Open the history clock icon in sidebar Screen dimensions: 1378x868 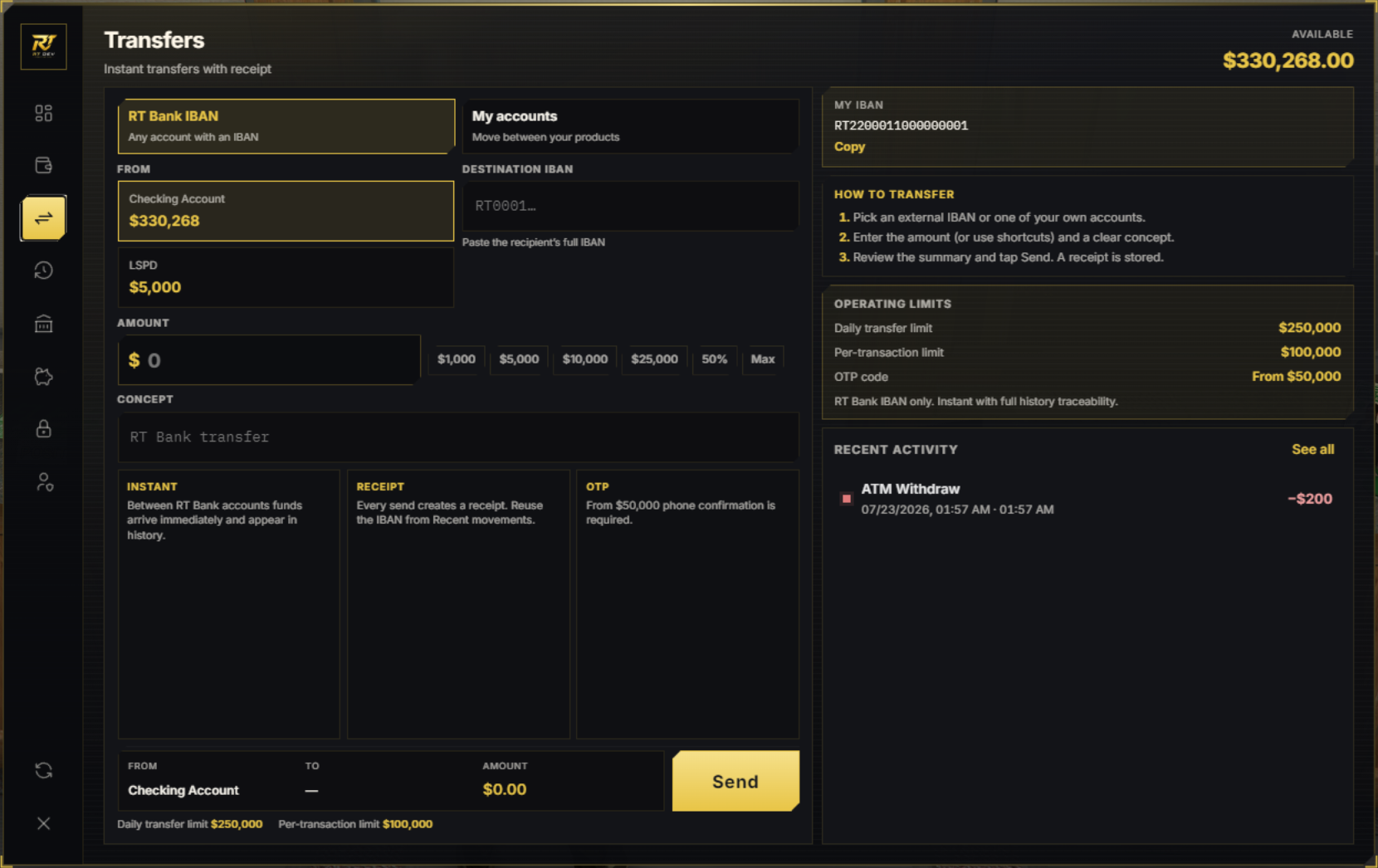tap(44, 271)
